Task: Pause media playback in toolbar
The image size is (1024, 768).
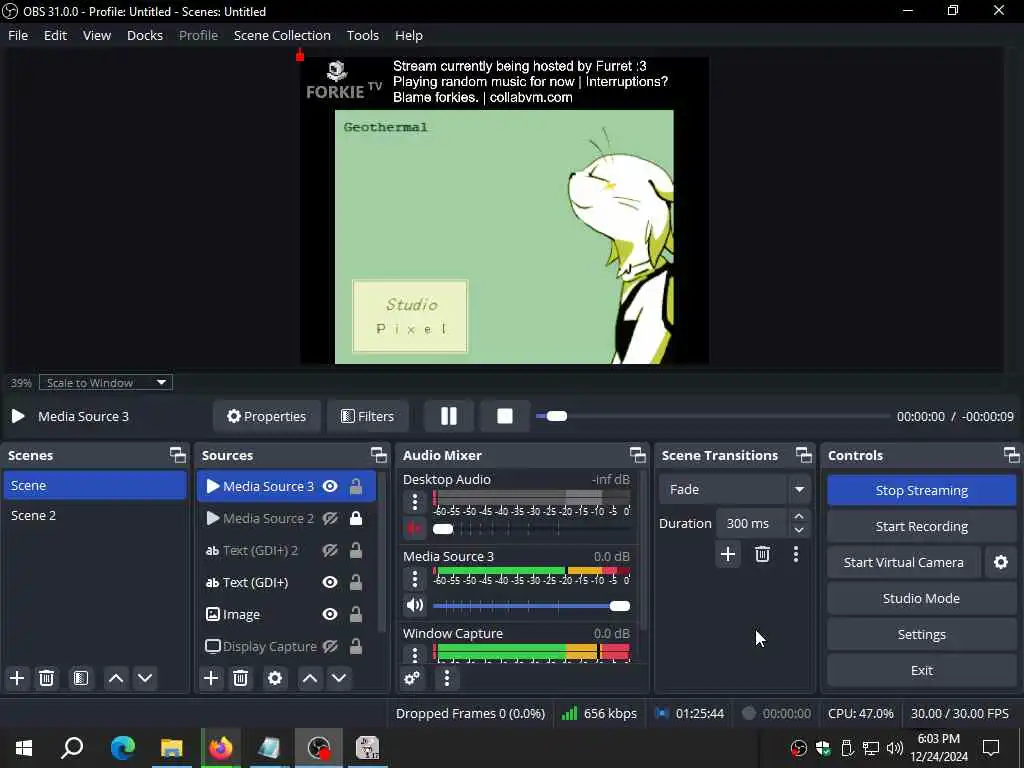Action: 449,416
